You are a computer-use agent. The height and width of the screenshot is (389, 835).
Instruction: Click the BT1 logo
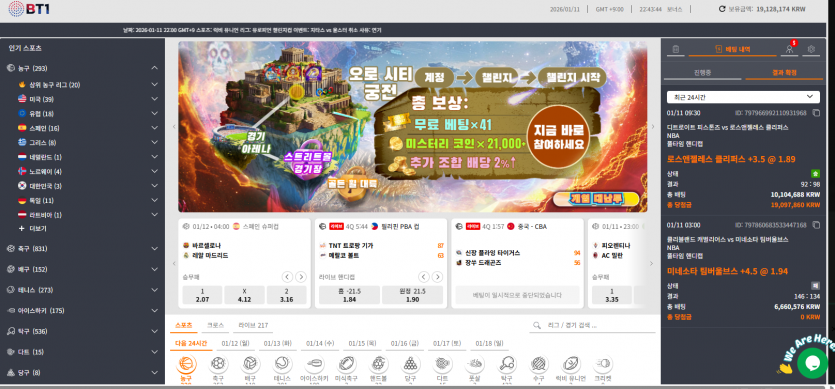29,9
